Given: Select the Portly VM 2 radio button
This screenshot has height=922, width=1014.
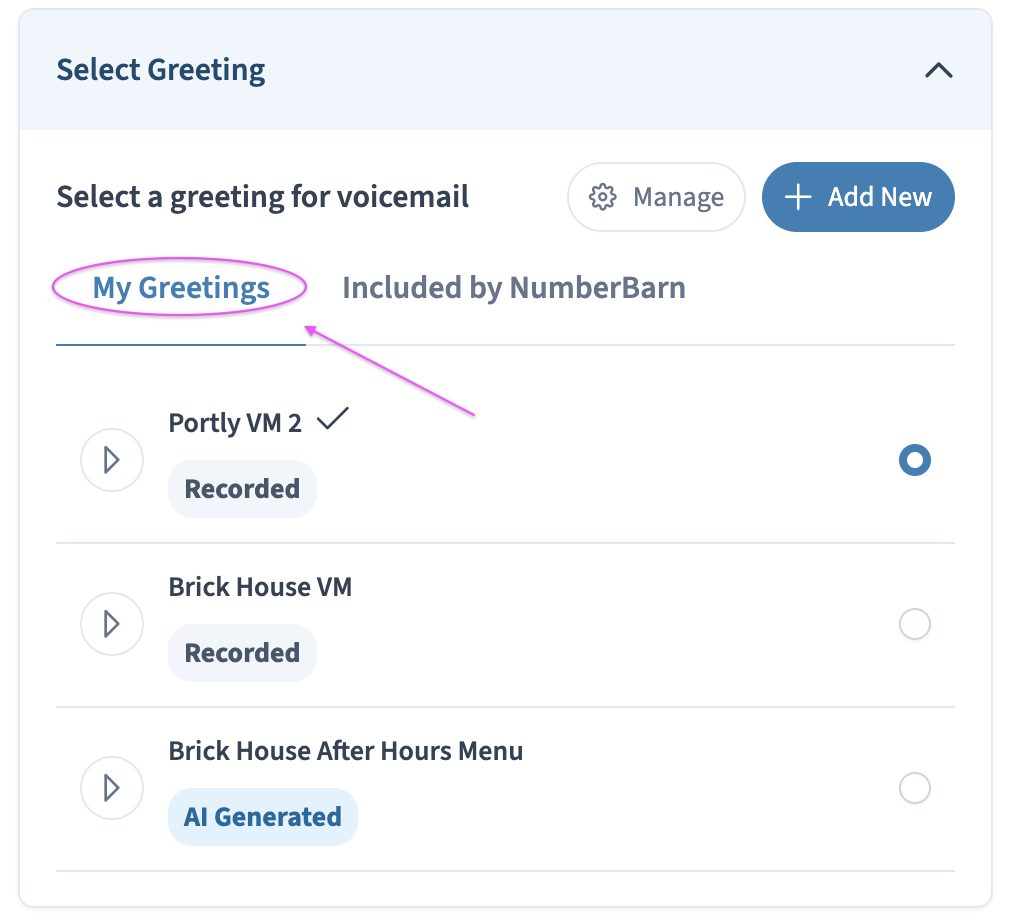Looking at the screenshot, I should click(x=915, y=460).
